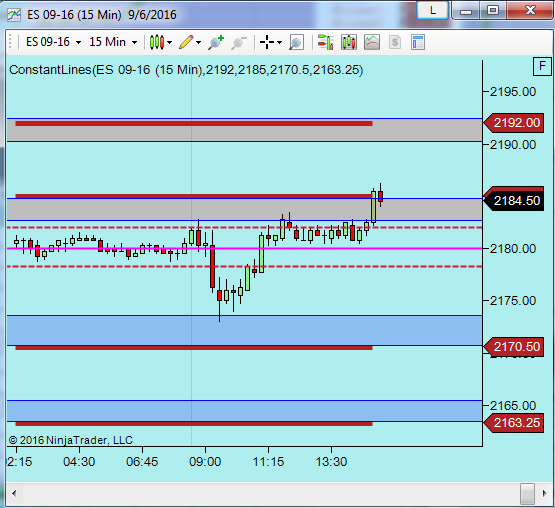Image resolution: width=555 pixels, height=508 pixels.
Task: Open the 15 Min interval dropdown
Action: (x=113, y=42)
